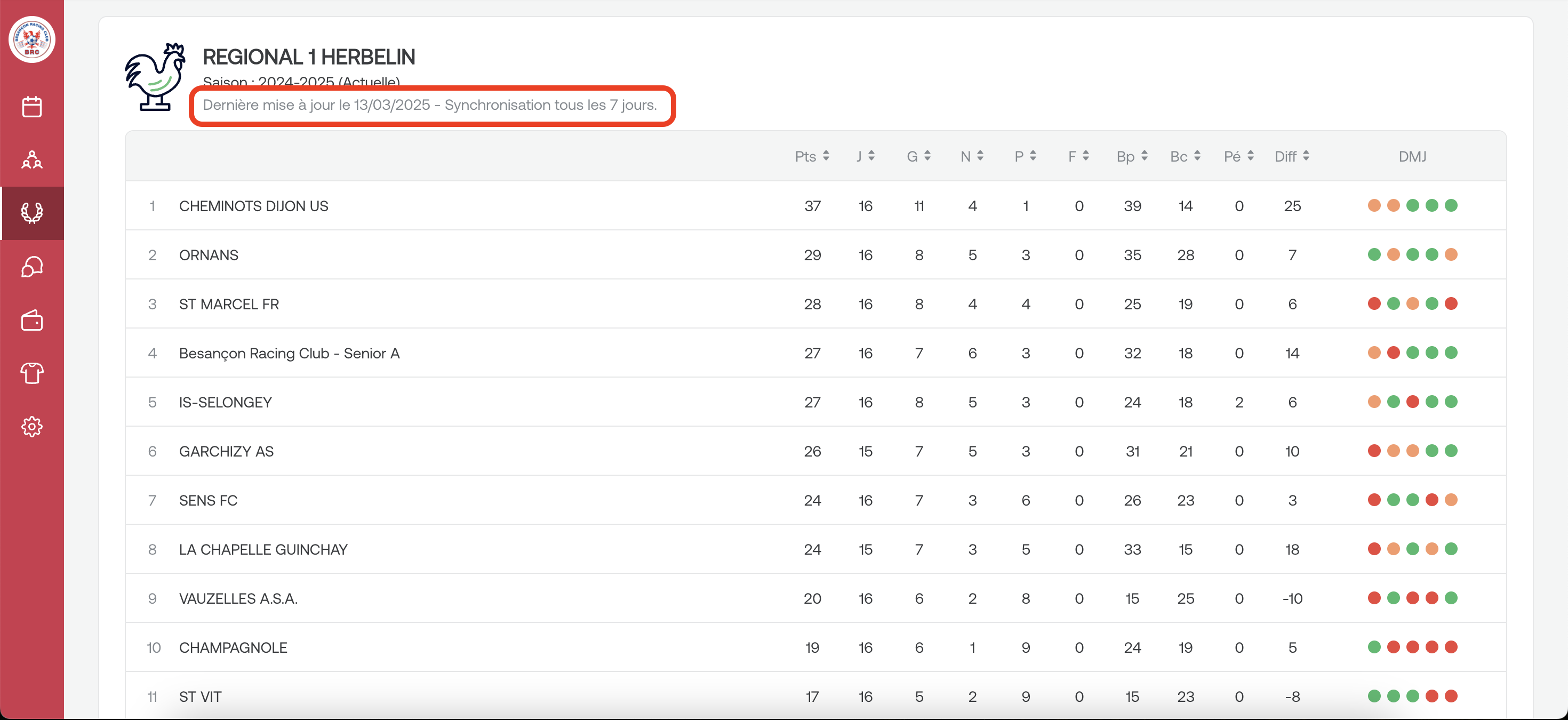Open Besançon Racing Club - Senior A
This screenshot has height=720, width=1568.
coord(289,354)
